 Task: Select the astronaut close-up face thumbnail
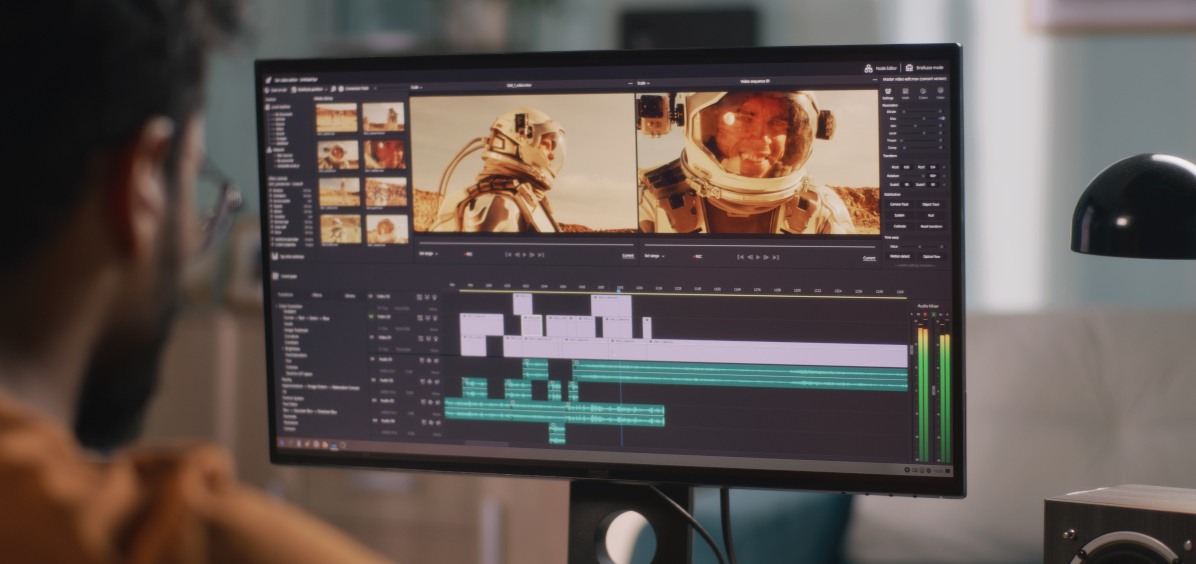coord(385,154)
